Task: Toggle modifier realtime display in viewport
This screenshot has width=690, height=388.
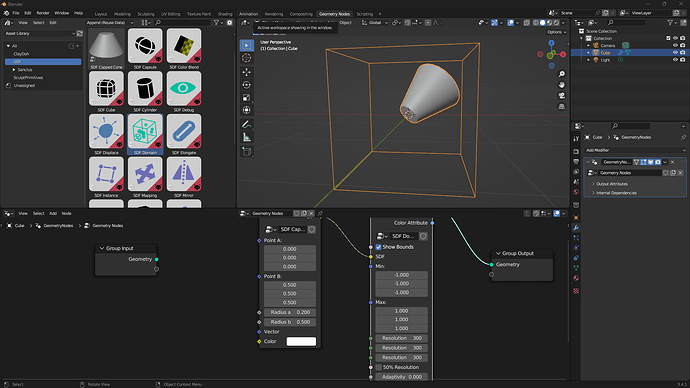Action: click(x=650, y=162)
